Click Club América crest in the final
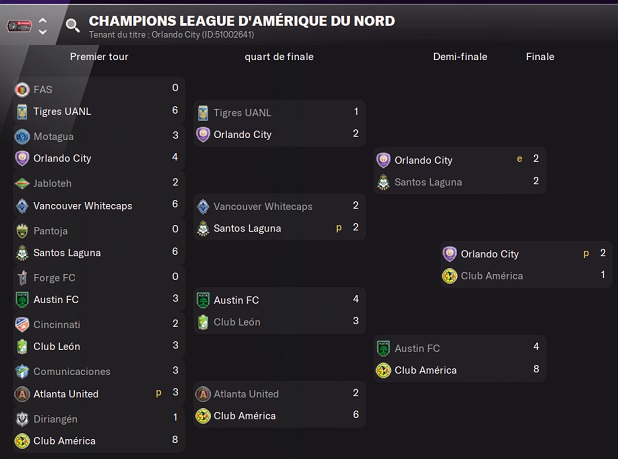618x459 pixels. 449,276
